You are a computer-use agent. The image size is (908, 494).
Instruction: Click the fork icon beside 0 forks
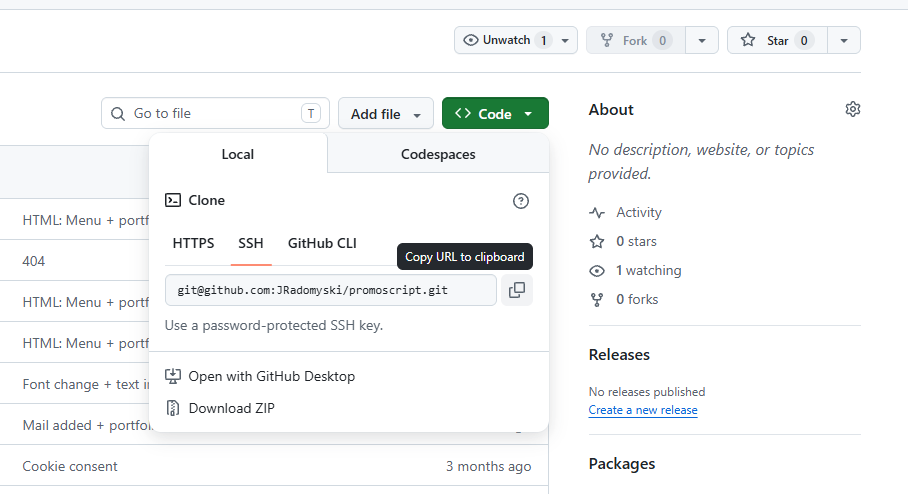[x=597, y=300]
